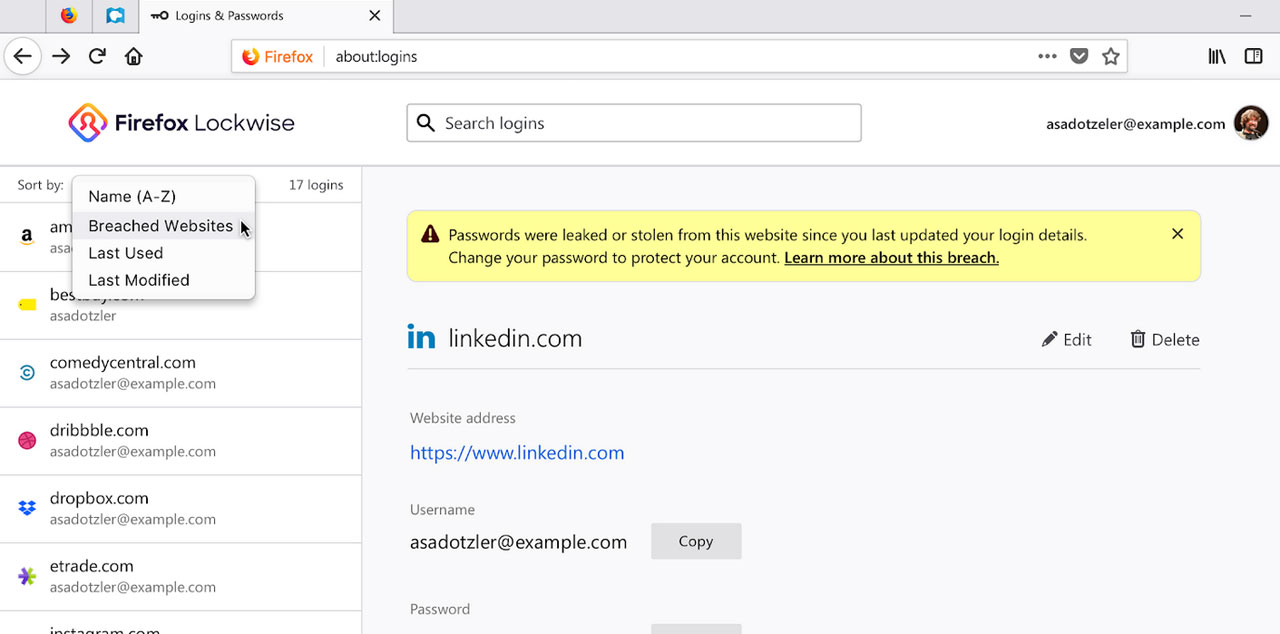The height and width of the screenshot is (634, 1280).
Task: Select Breached Websites sort option
Action: point(160,226)
